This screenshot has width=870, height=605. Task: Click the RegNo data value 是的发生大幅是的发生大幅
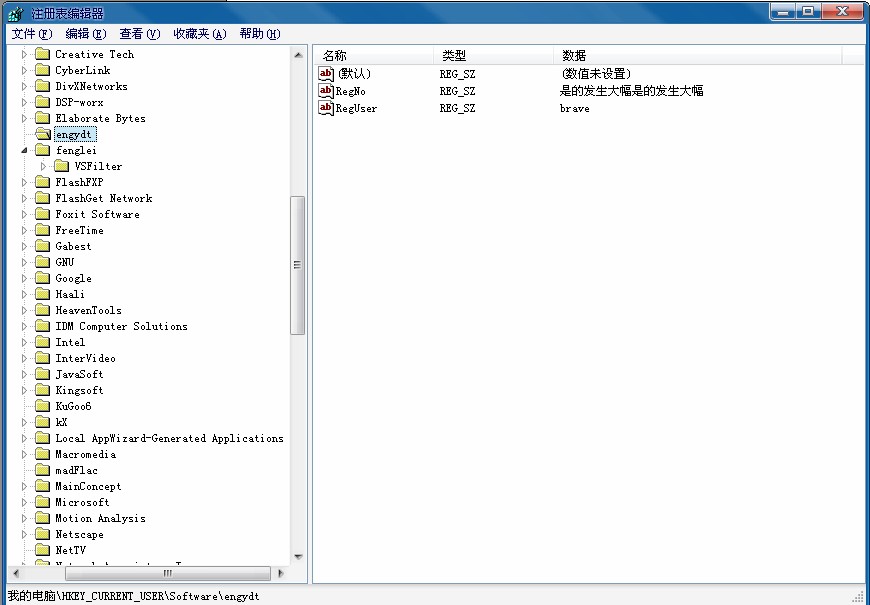click(x=631, y=90)
